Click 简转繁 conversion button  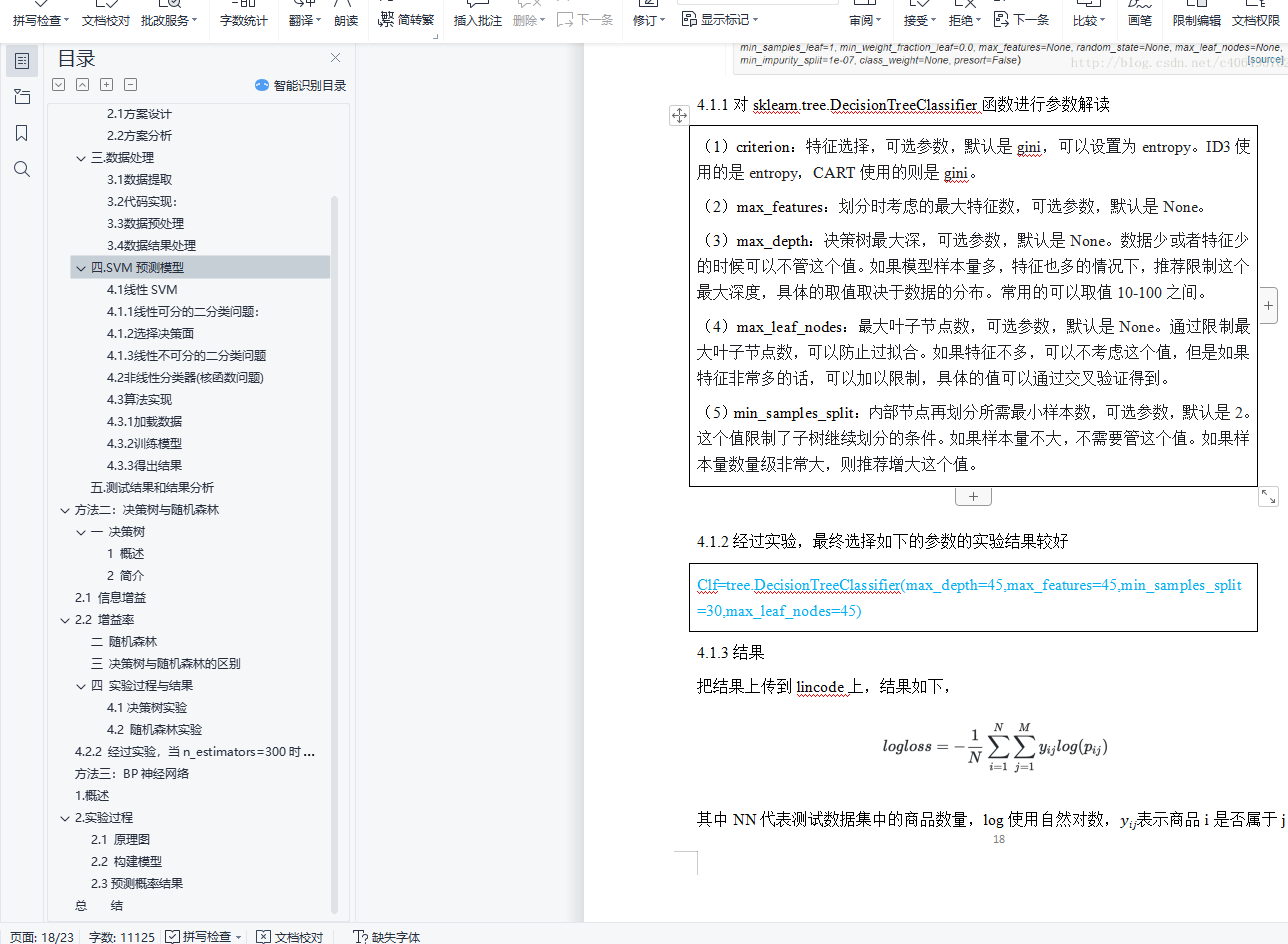coord(406,20)
